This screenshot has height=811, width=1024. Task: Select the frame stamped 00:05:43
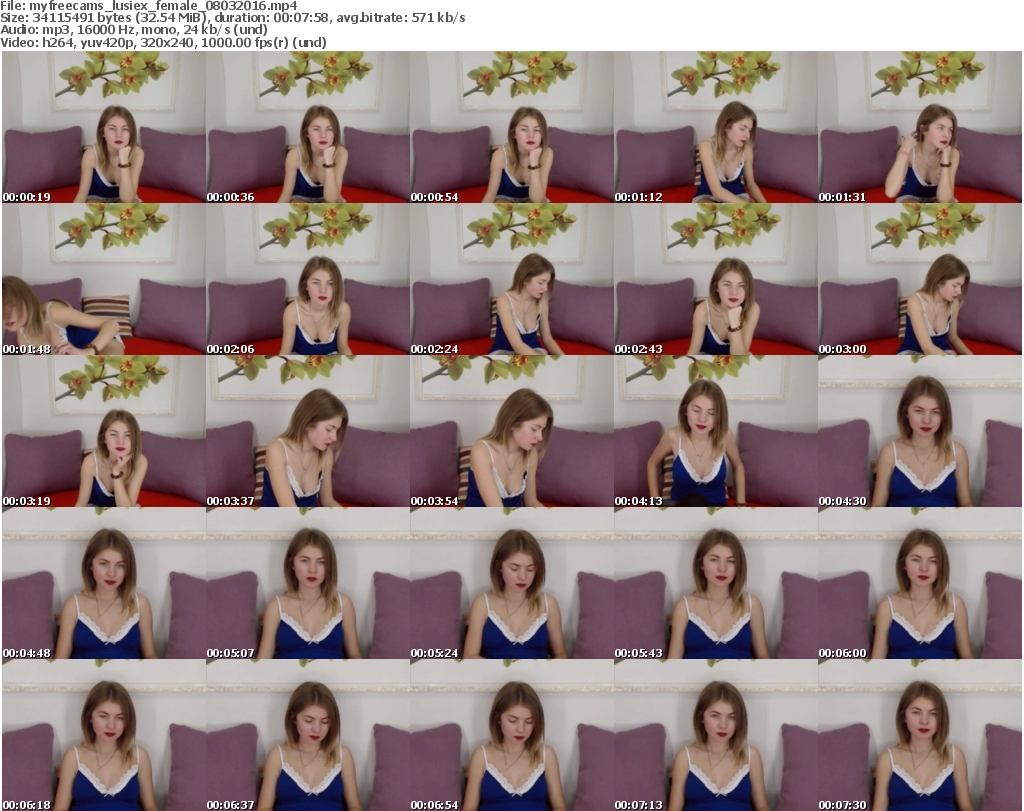(x=716, y=584)
